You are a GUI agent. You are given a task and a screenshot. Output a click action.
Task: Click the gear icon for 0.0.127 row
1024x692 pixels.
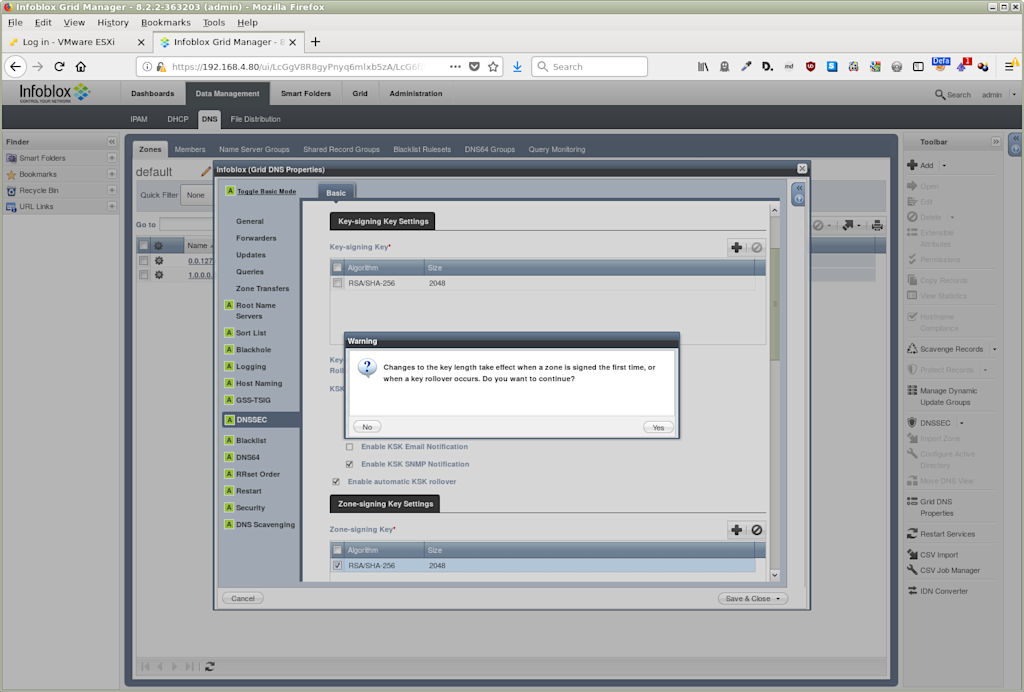point(159,260)
